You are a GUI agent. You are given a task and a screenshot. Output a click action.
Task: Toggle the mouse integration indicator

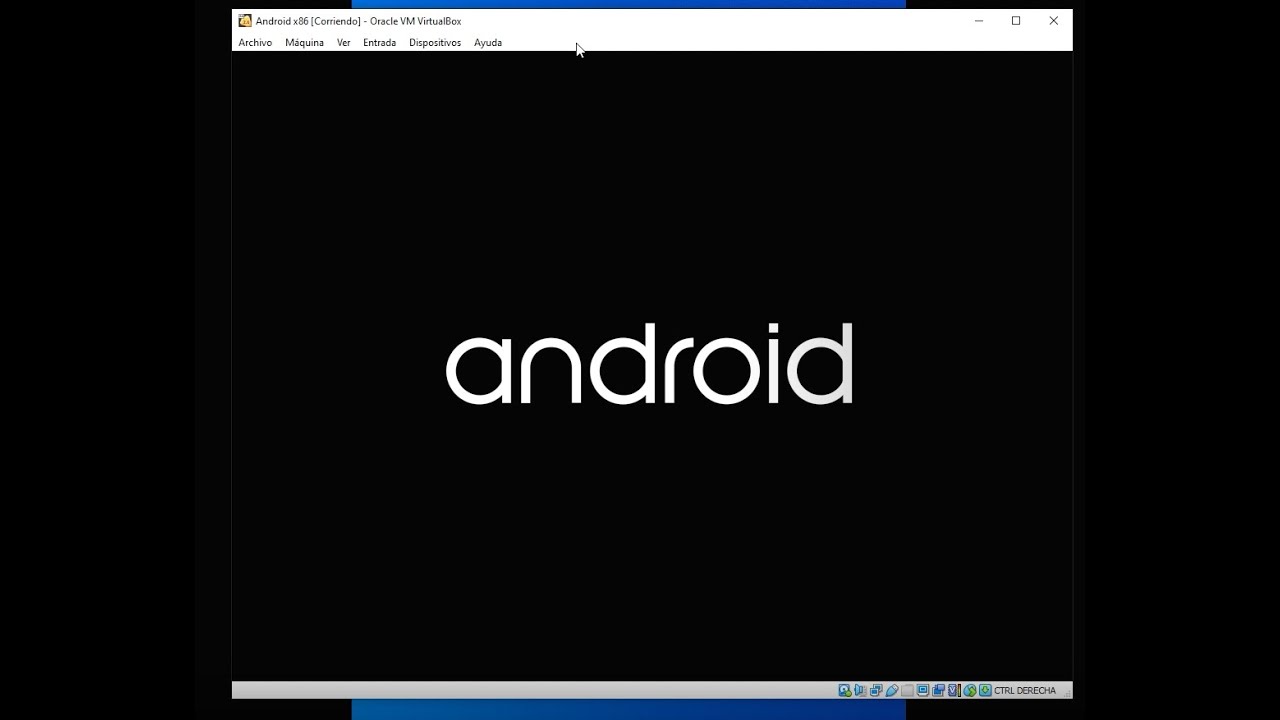pos(970,690)
